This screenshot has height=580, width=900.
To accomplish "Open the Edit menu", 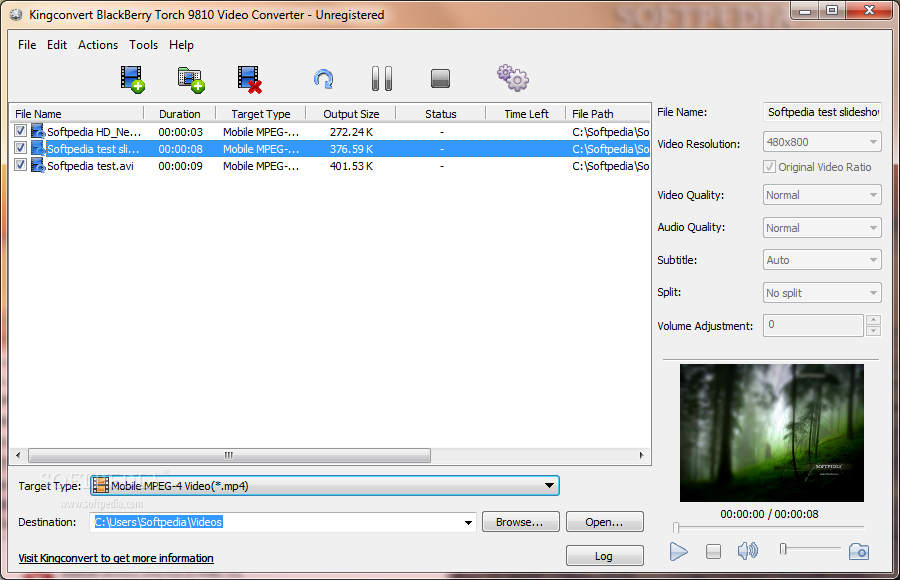I will tap(57, 45).
